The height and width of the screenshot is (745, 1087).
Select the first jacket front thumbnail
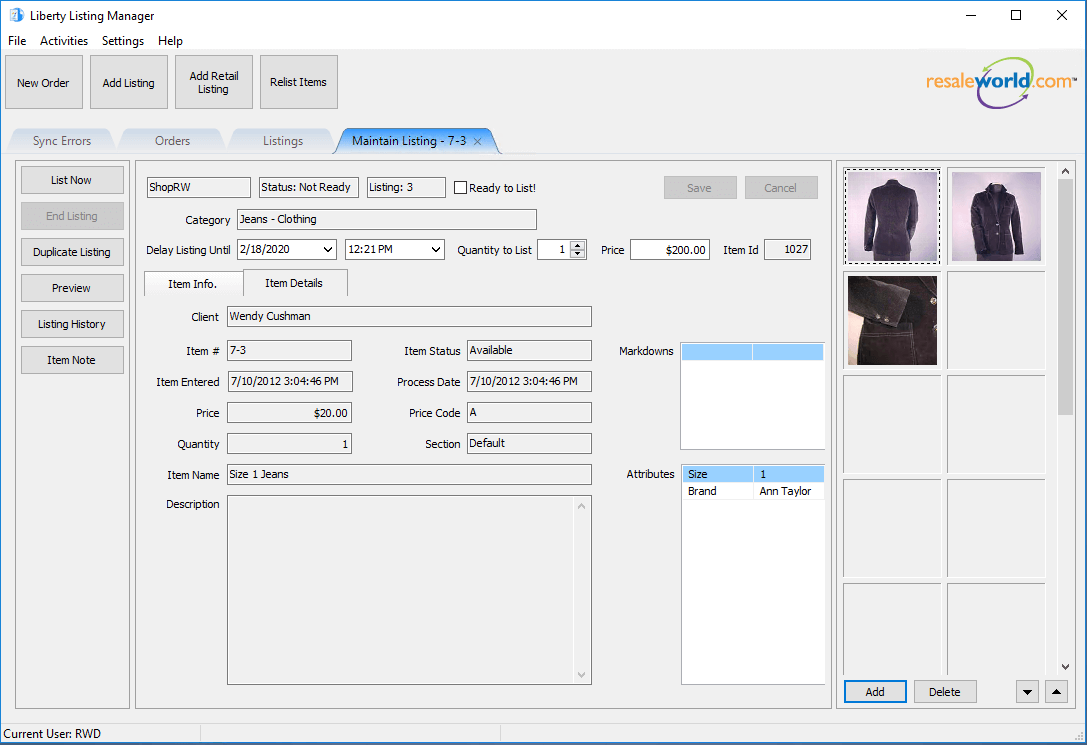[x=892, y=216]
